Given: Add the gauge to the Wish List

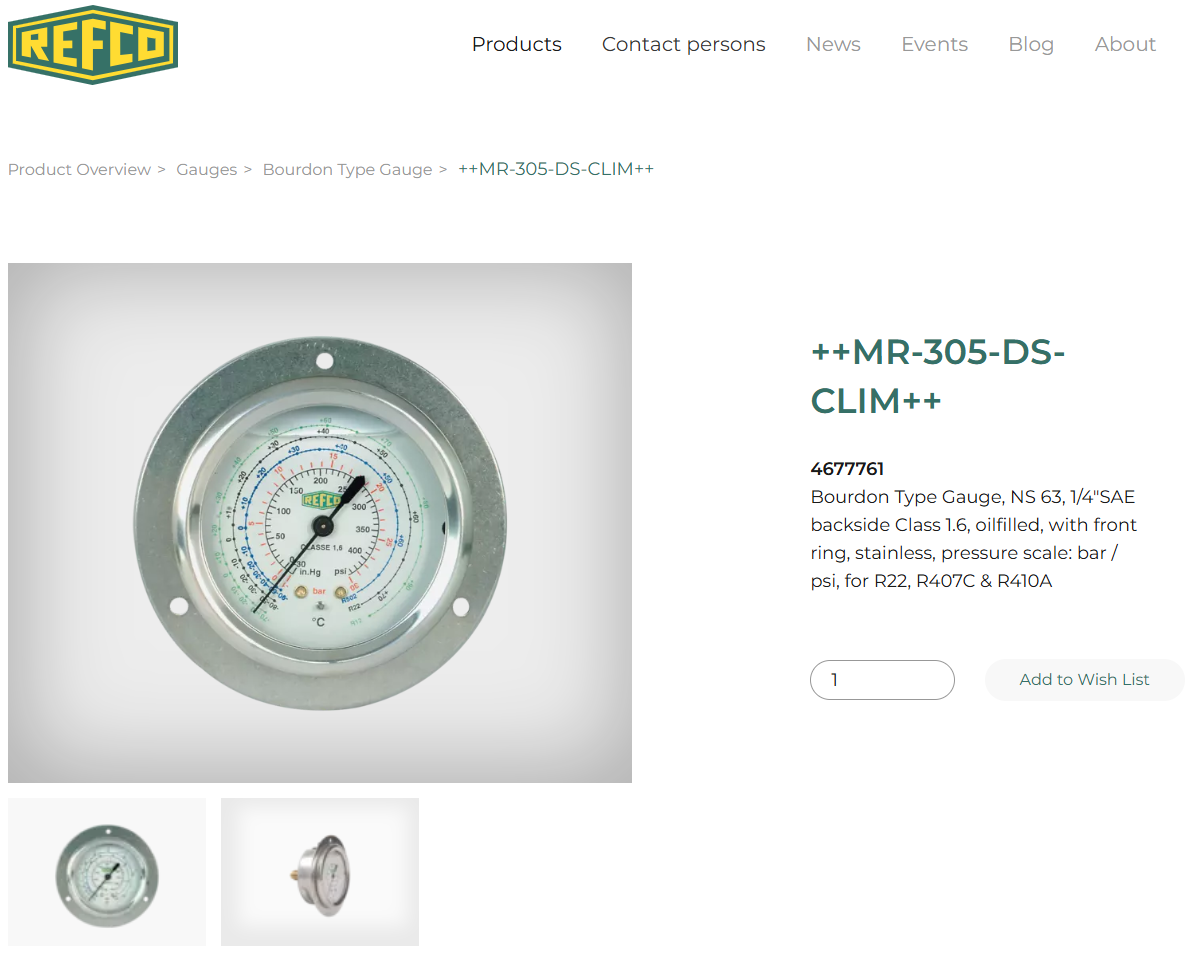Looking at the screenshot, I should [1084, 680].
